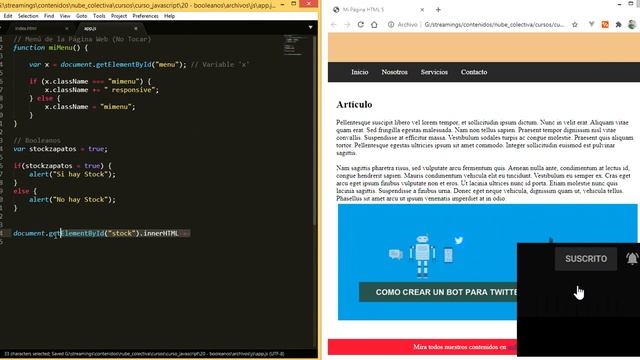Screen dimensions: 640x360
Task: Click the '// Booleanos' comment line
Action: (37, 140)
